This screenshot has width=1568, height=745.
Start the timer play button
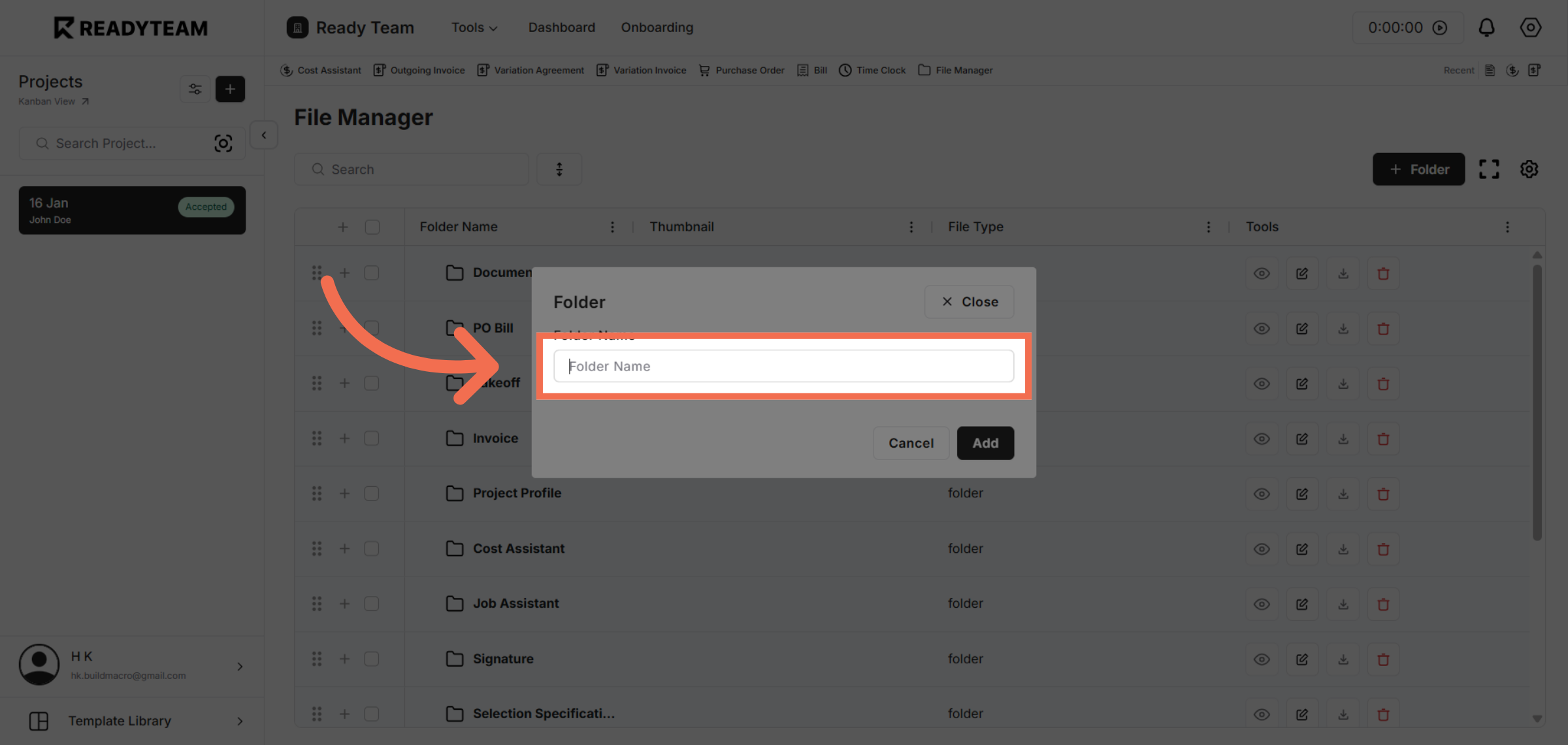1440,27
